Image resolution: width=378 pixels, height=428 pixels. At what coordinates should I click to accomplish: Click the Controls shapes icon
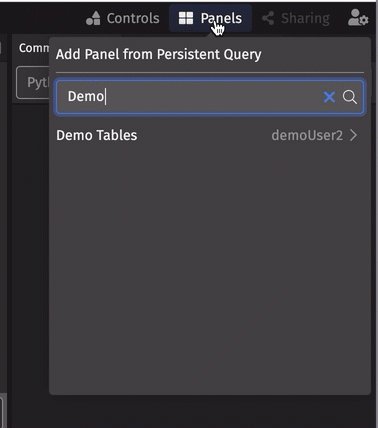point(93,18)
